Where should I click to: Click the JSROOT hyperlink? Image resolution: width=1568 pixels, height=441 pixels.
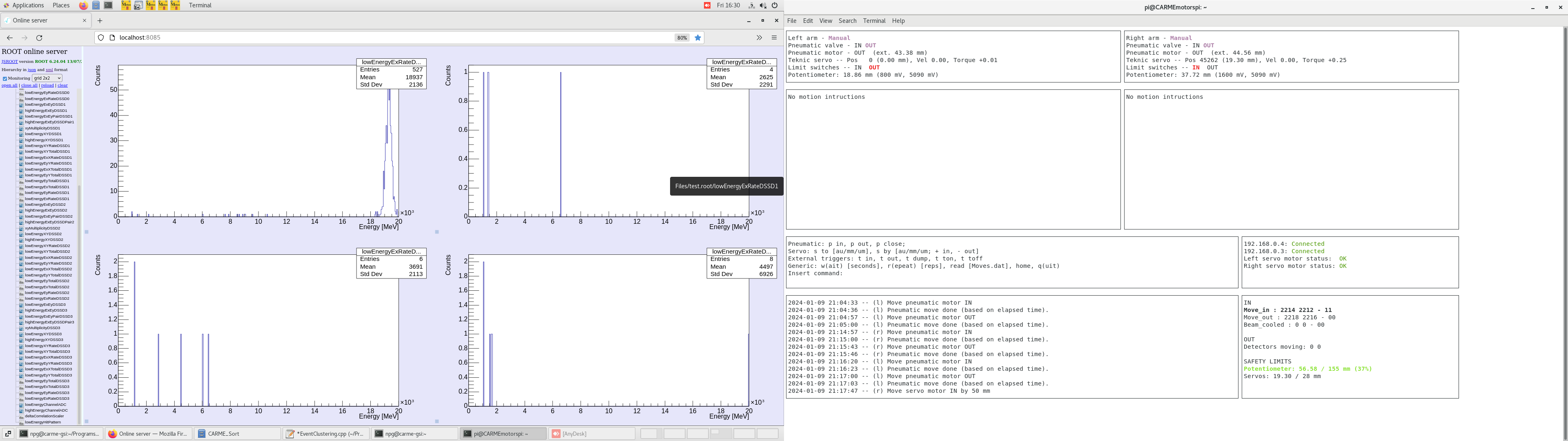[x=9, y=62]
